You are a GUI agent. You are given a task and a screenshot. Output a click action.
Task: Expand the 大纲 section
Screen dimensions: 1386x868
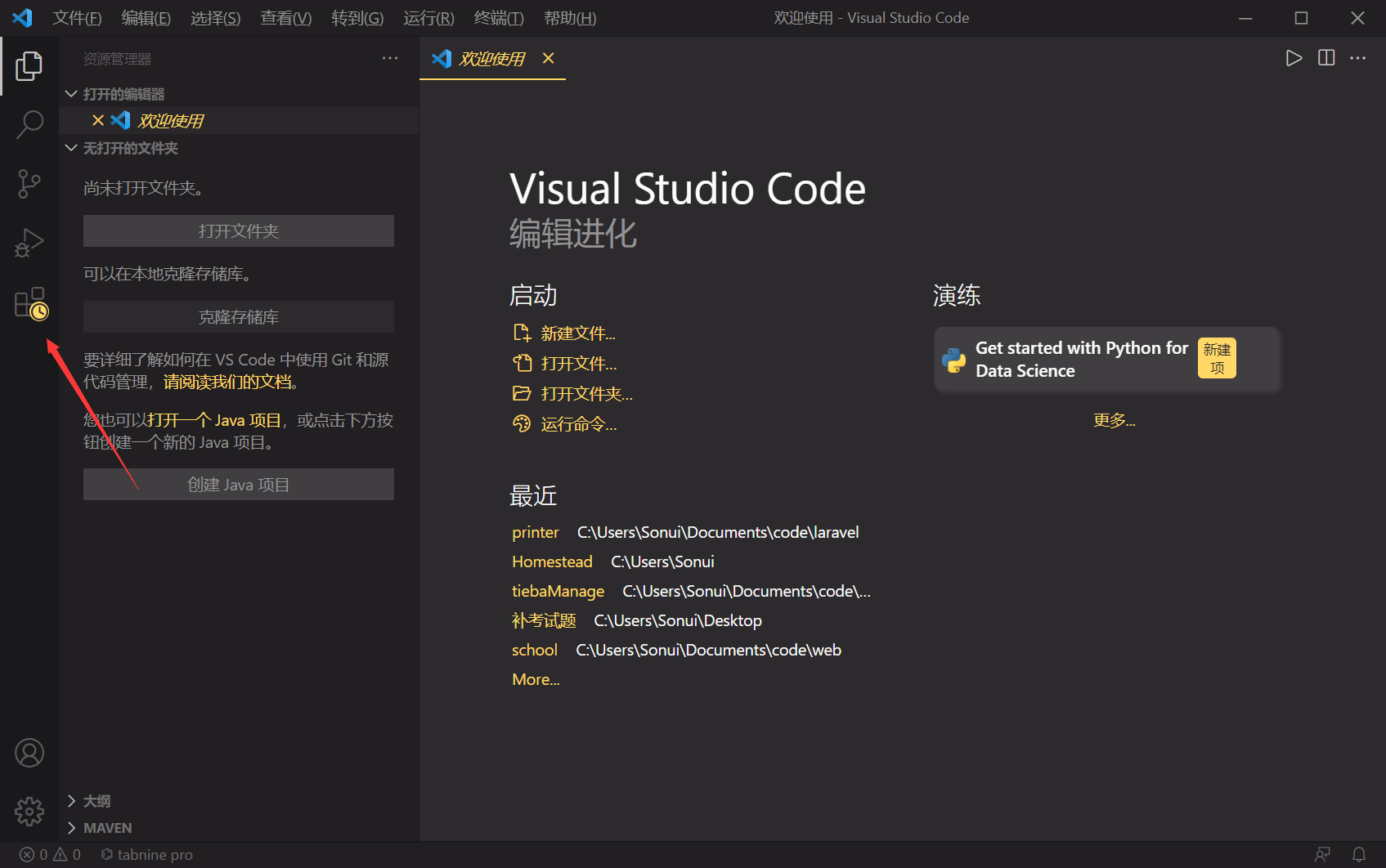click(71, 801)
